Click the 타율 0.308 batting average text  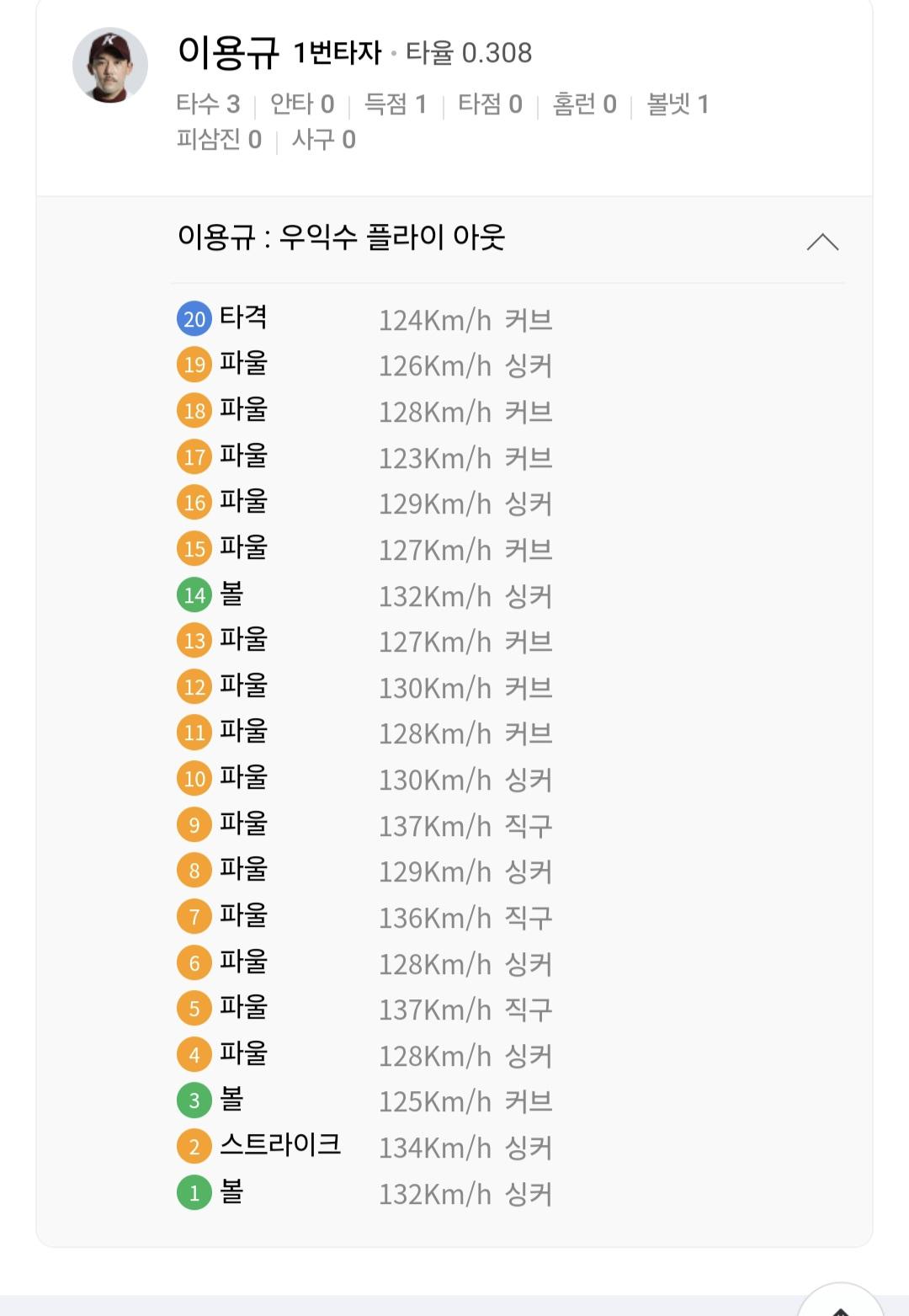pos(469,53)
